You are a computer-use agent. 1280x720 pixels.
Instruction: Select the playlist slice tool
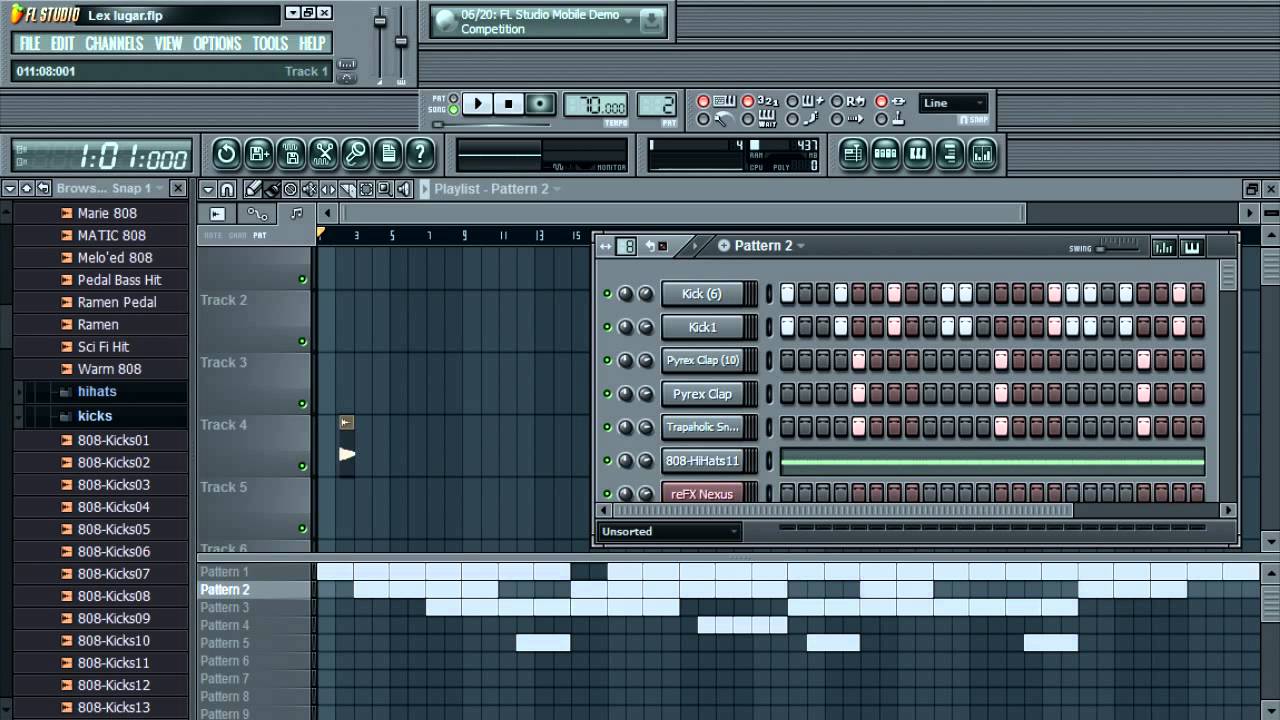(x=347, y=188)
